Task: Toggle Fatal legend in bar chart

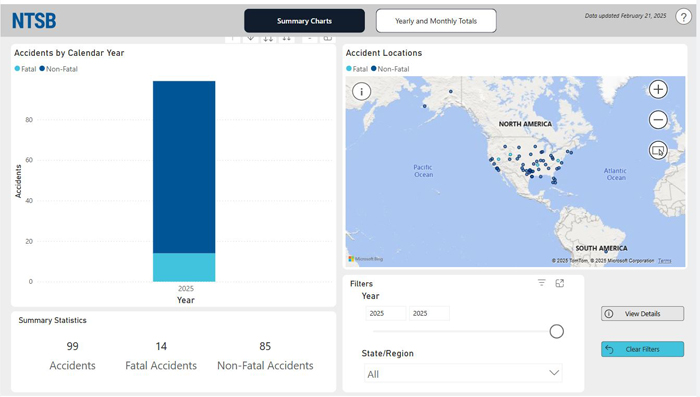Action: tap(25, 69)
